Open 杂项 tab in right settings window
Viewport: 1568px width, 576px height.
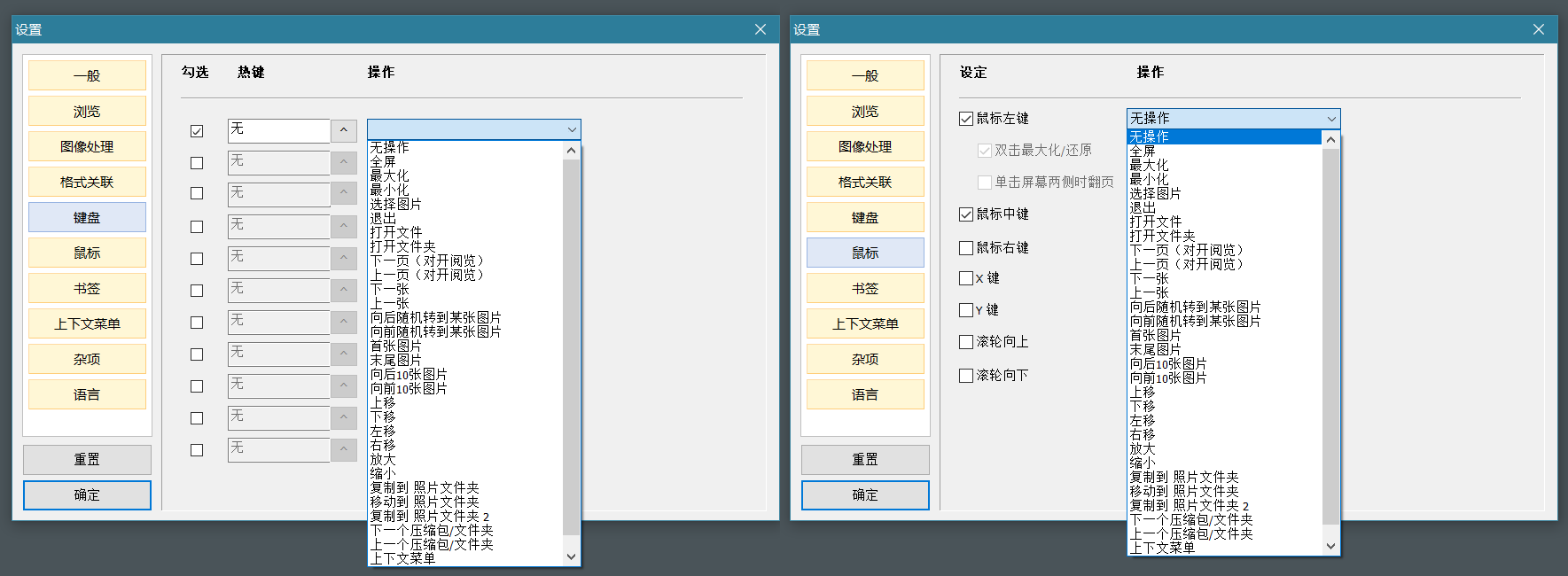[x=865, y=359]
